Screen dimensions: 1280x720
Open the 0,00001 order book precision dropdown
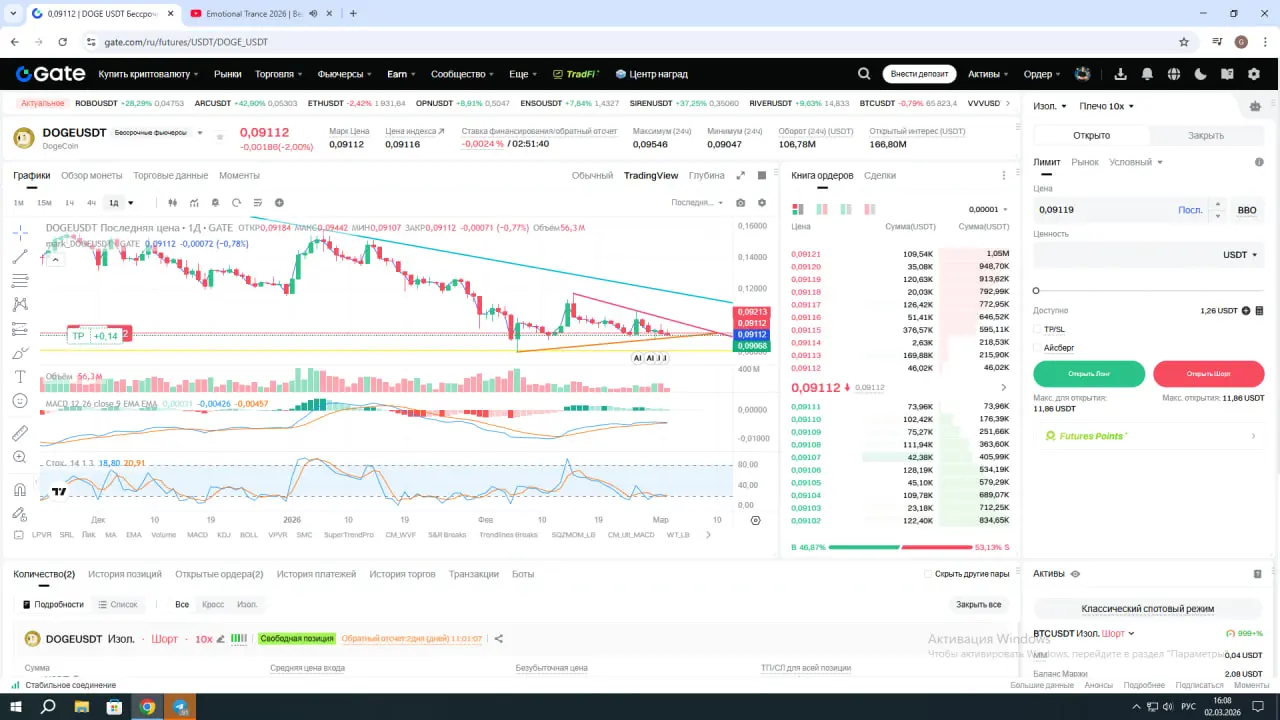(988, 210)
